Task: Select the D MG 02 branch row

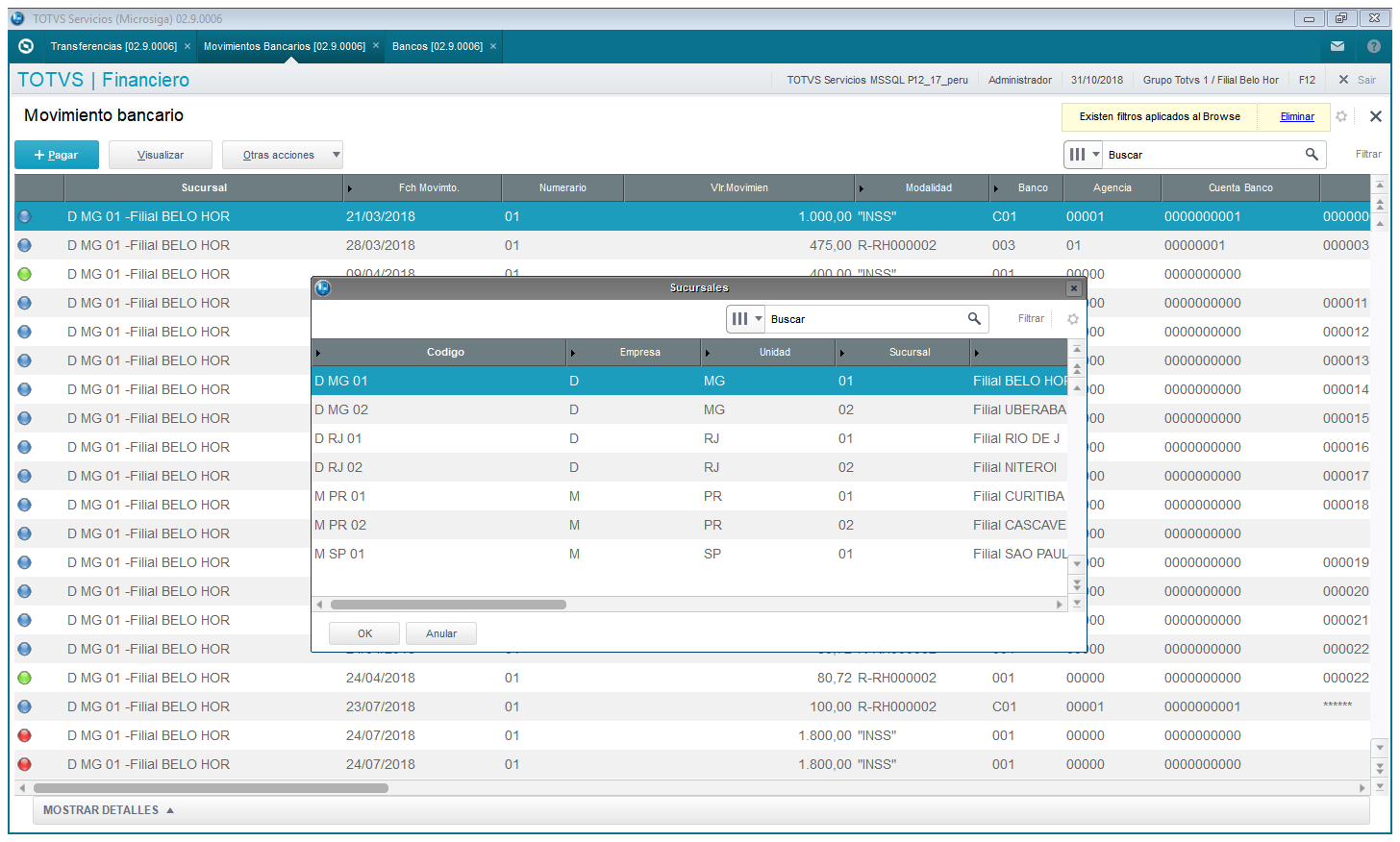Action: point(689,409)
